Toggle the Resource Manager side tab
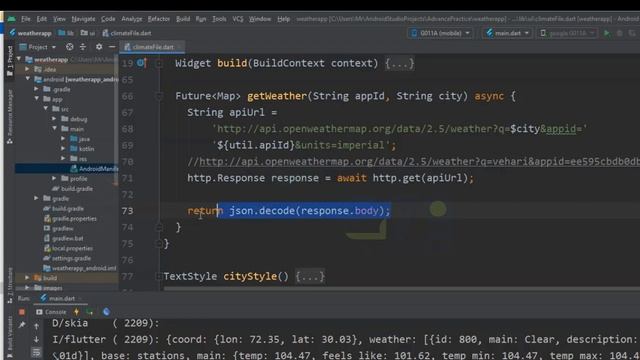The width and height of the screenshot is (640, 360). click(x=10, y=116)
